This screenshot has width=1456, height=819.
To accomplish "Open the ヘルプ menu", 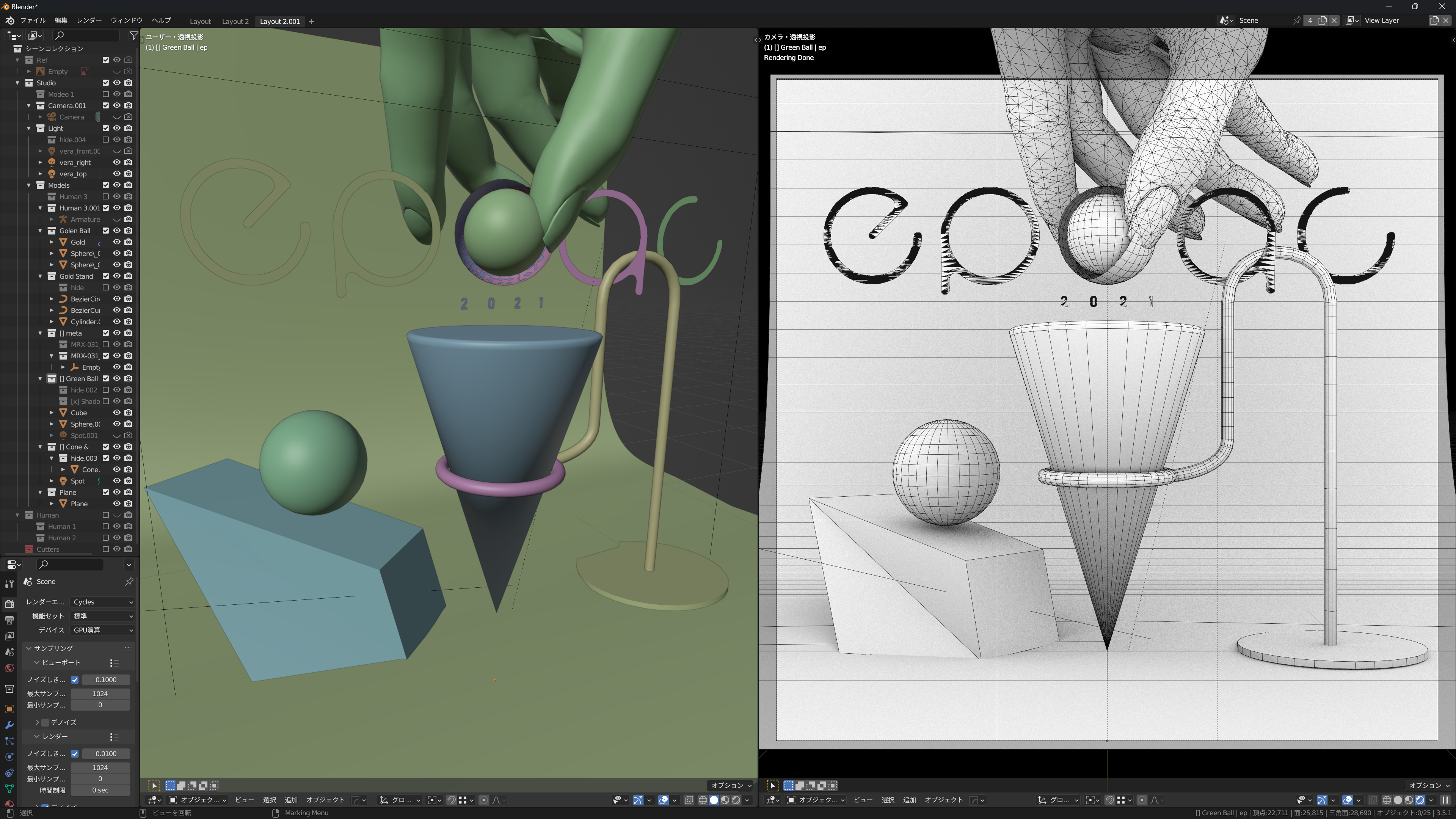I will click(161, 20).
